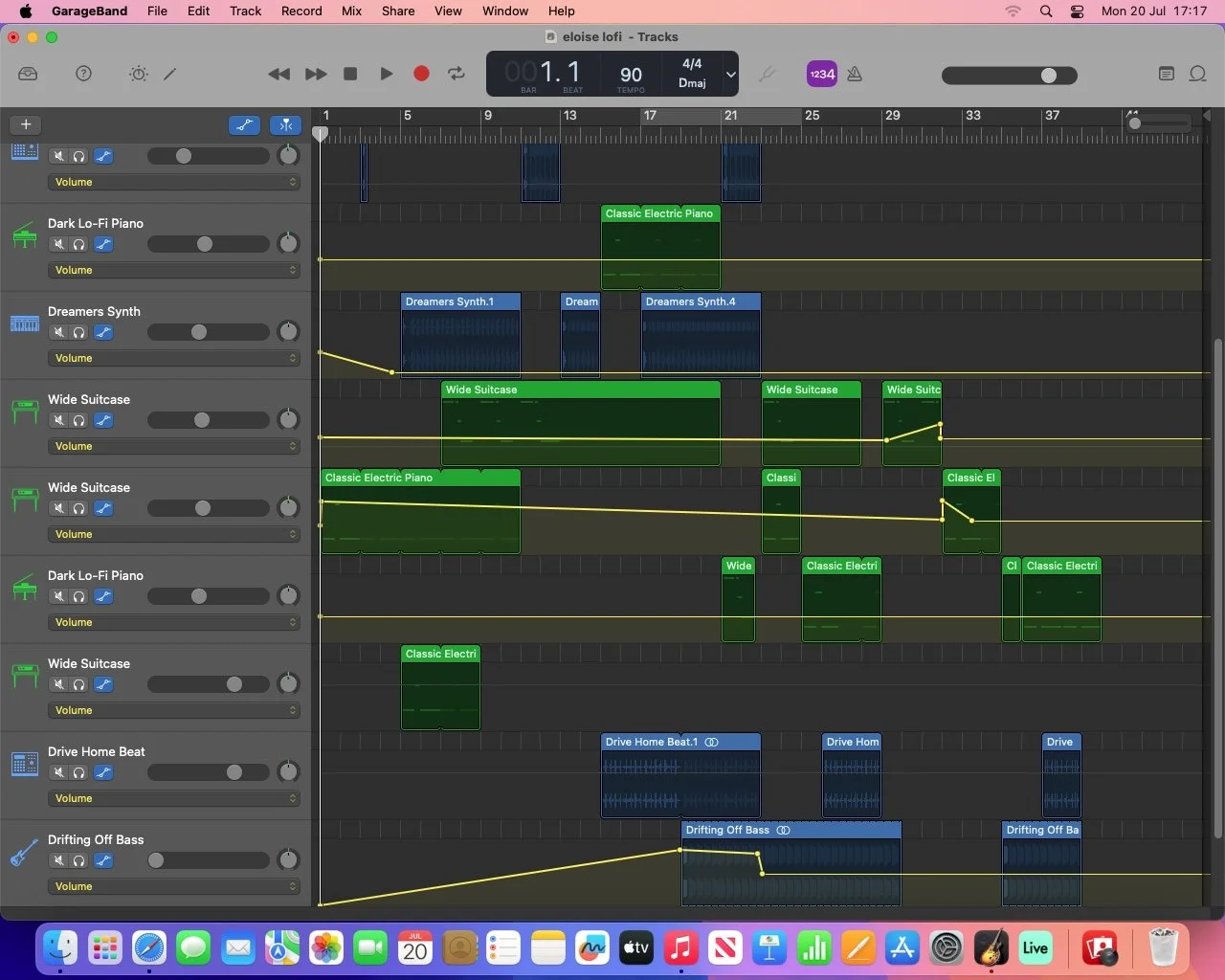Select the Dreamers Synth.1 region

click(x=461, y=334)
